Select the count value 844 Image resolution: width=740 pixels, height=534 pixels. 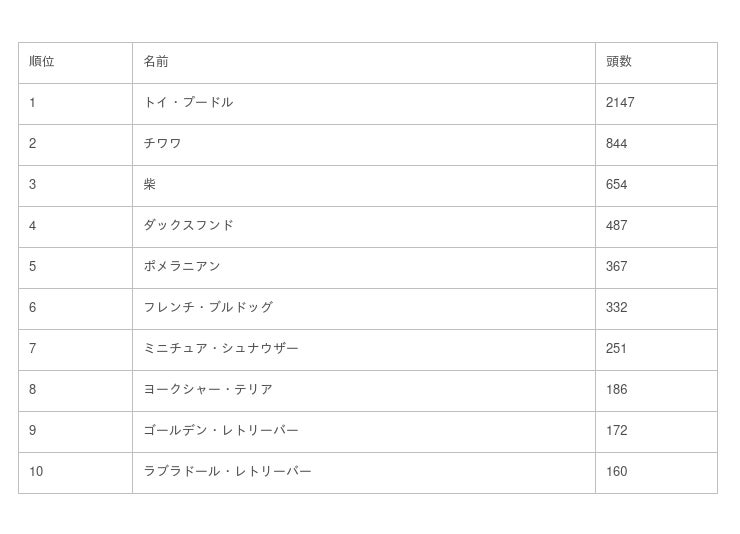click(617, 144)
